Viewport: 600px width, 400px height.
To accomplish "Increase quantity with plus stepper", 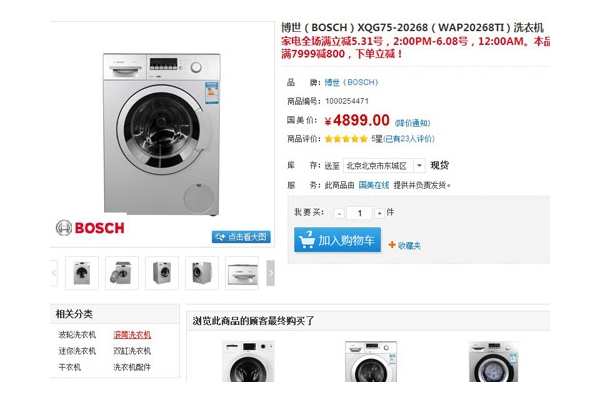I will coord(379,213).
